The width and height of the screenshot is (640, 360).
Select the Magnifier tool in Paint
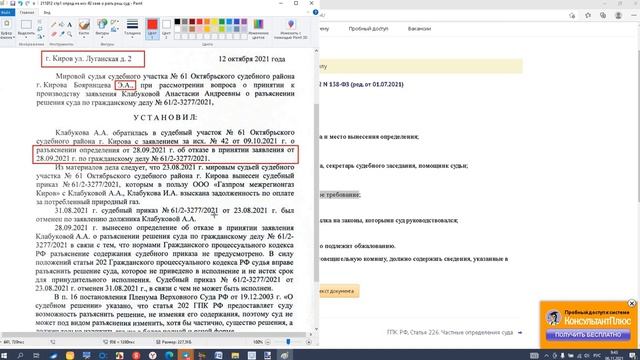69,34
